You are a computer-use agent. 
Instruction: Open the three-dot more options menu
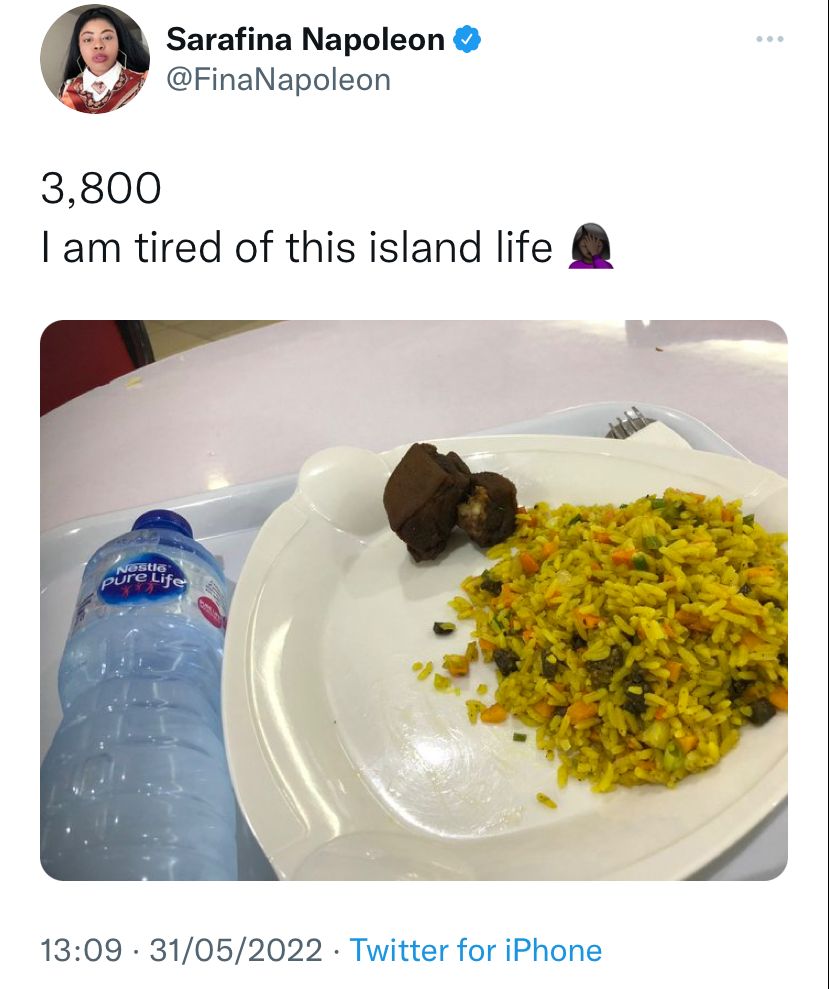770,39
